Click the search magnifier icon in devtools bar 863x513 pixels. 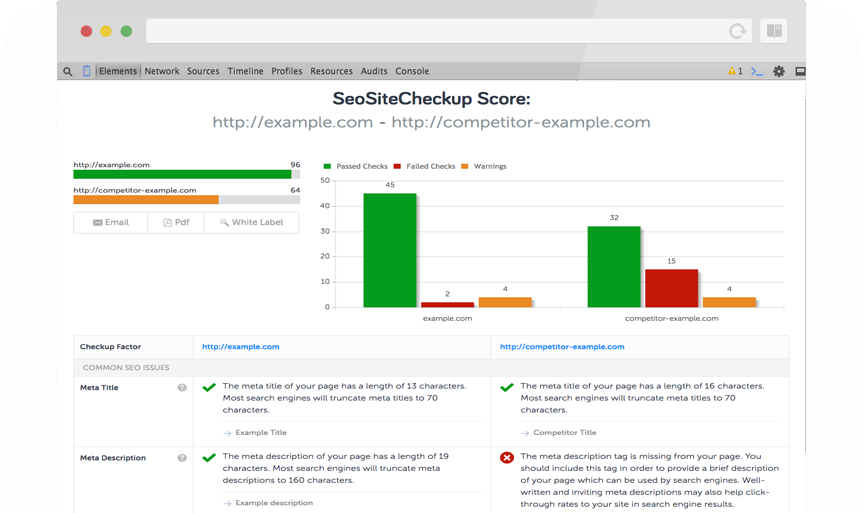pyautogui.click(x=68, y=72)
